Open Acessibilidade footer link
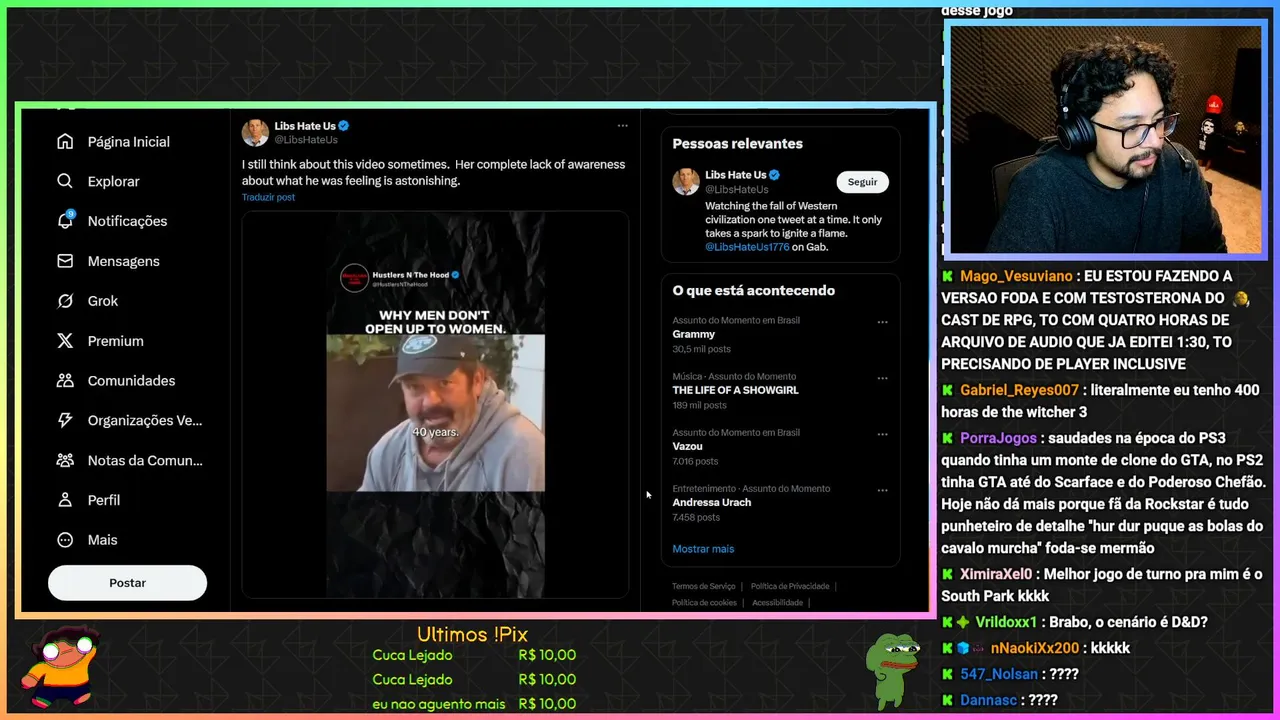Screen dimensions: 1280x720 (777, 603)
